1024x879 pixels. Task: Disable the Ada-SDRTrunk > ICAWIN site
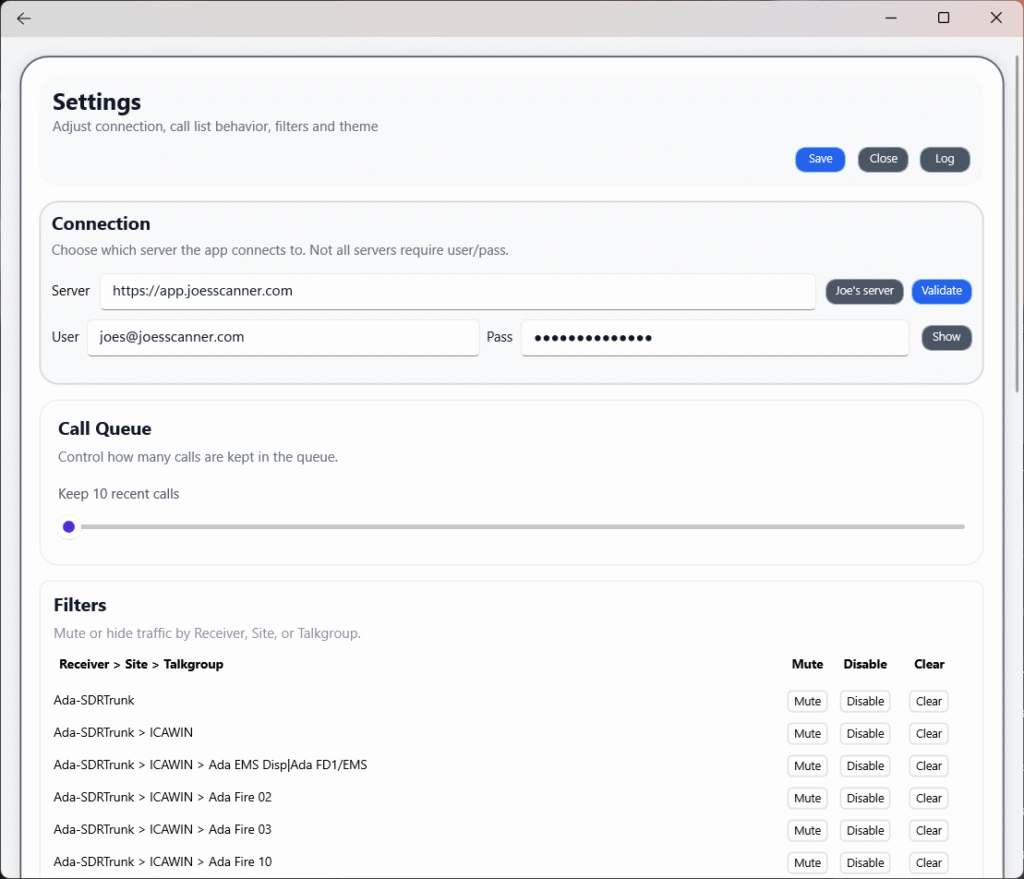click(x=865, y=734)
